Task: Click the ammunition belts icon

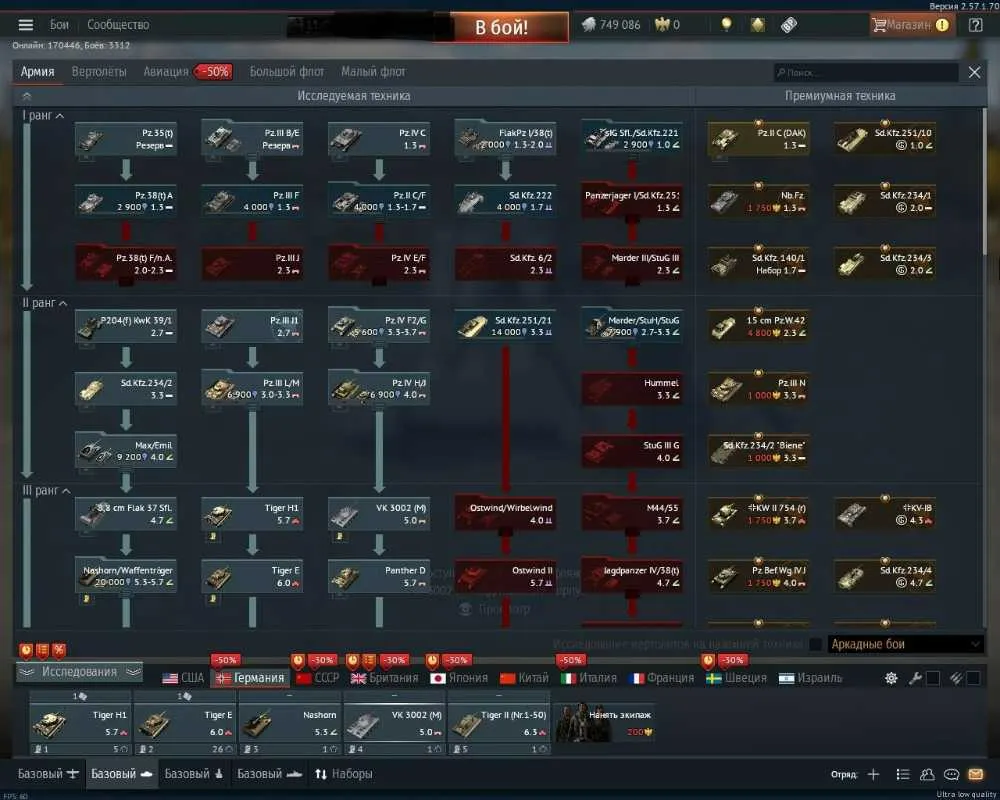Action: [956, 678]
